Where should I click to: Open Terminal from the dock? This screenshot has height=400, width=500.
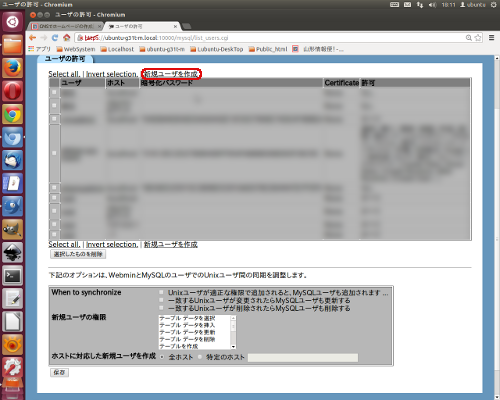pos(12,275)
